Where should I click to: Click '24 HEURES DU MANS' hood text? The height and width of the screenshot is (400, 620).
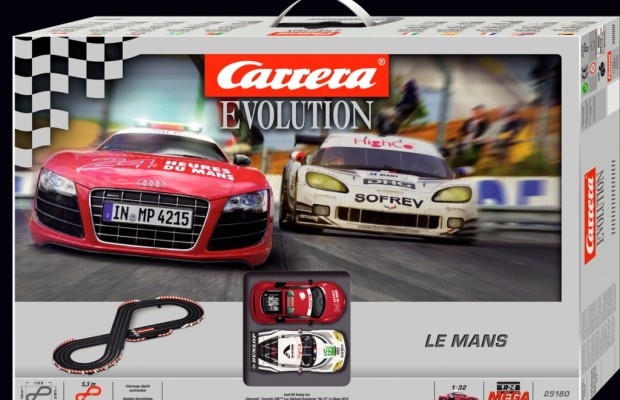pos(158,168)
